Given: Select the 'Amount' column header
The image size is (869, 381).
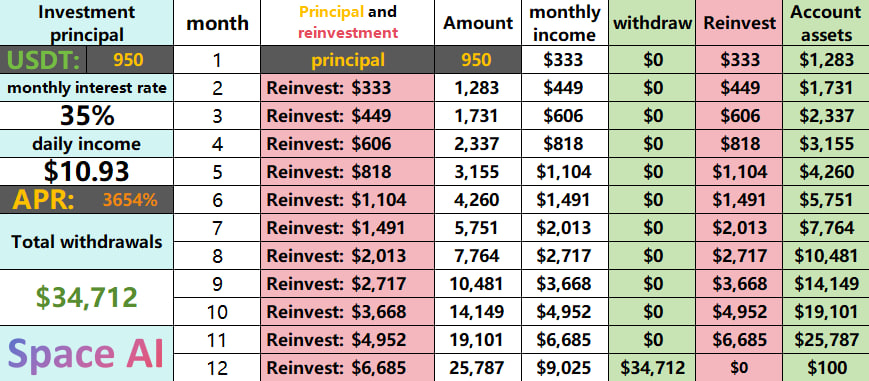Looking at the screenshot, I should click(478, 23).
